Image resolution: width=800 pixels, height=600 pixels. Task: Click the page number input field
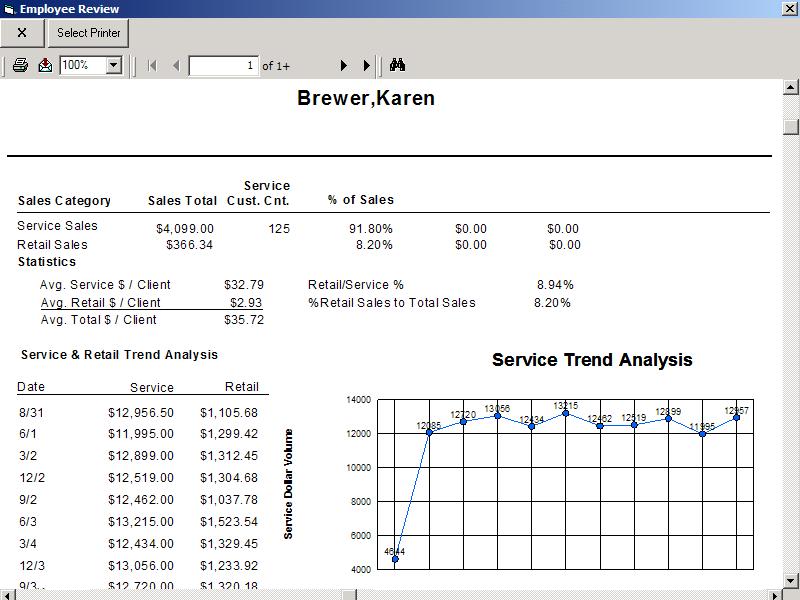point(223,65)
